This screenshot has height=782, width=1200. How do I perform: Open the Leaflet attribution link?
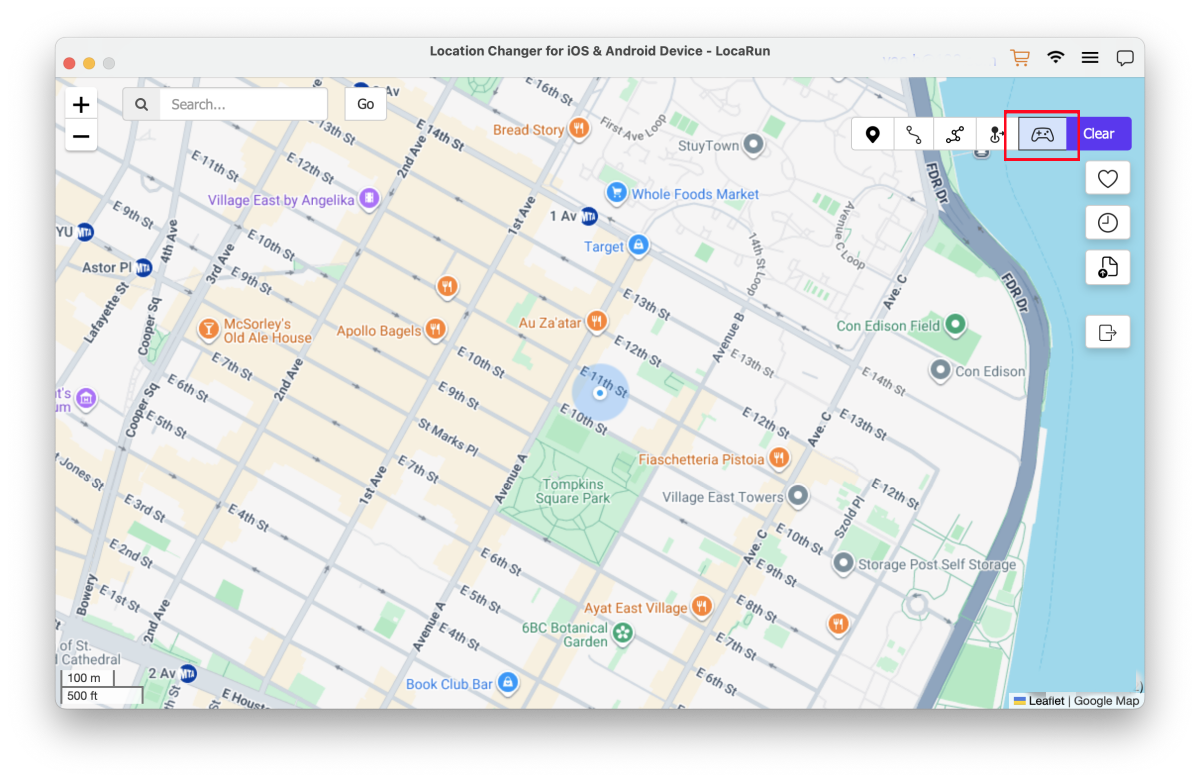tap(1046, 701)
